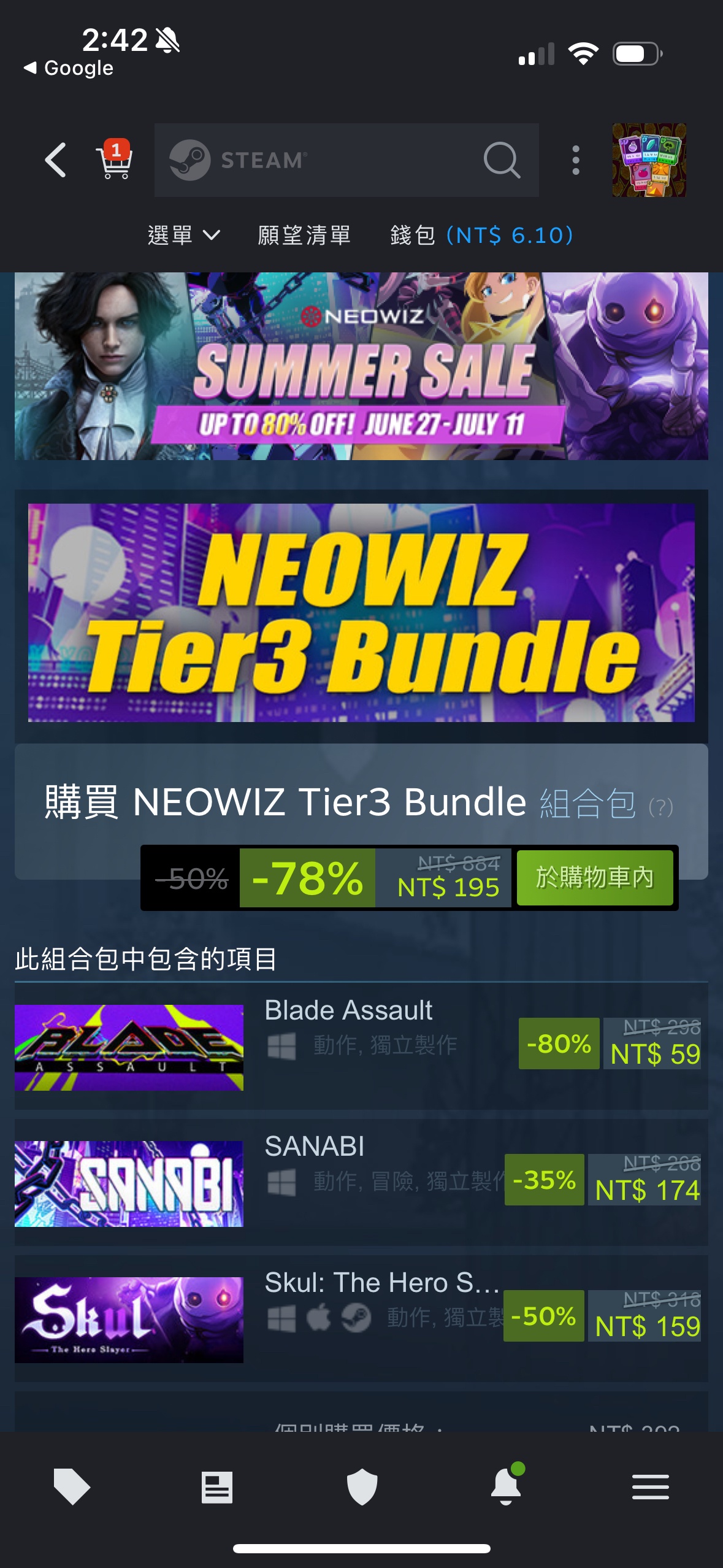Open the news page icon tab
723x1568 pixels.
point(217,1487)
